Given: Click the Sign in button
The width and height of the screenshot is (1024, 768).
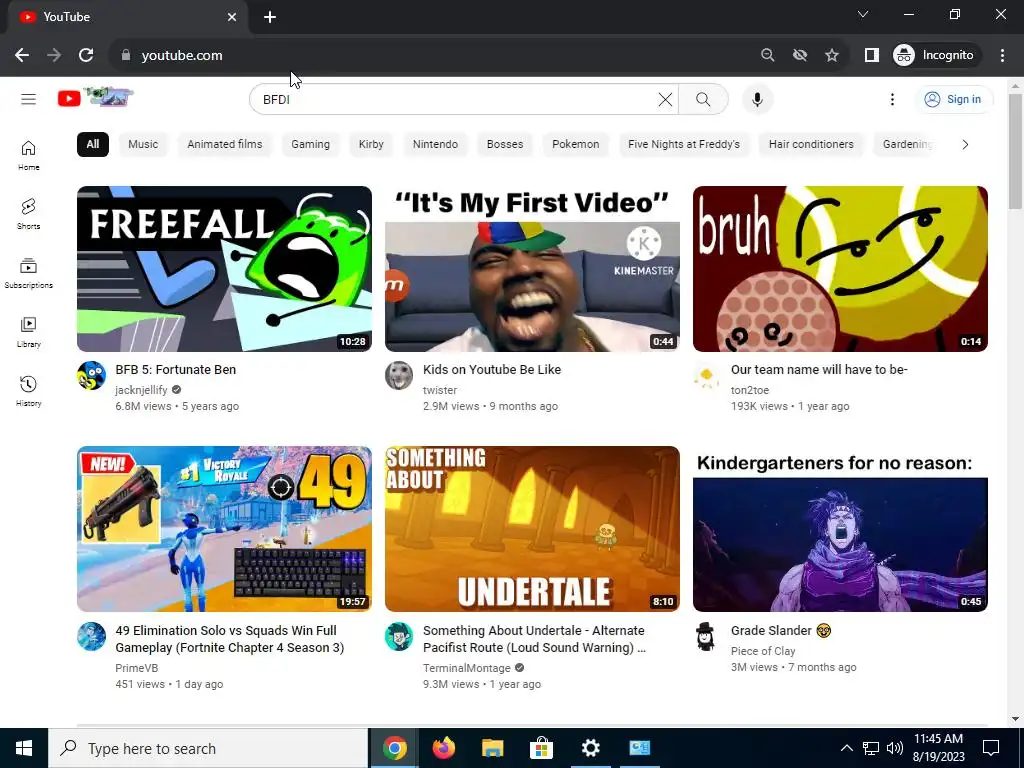Looking at the screenshot, I should (x=953, y=99).
